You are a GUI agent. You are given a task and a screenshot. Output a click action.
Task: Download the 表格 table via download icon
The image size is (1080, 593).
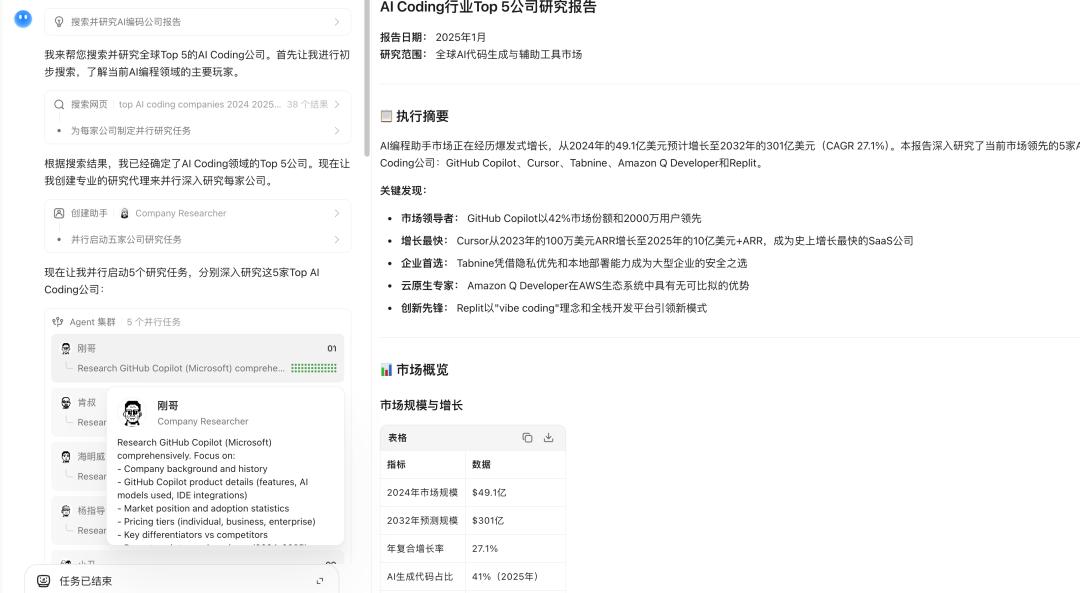tap(547, 438)
